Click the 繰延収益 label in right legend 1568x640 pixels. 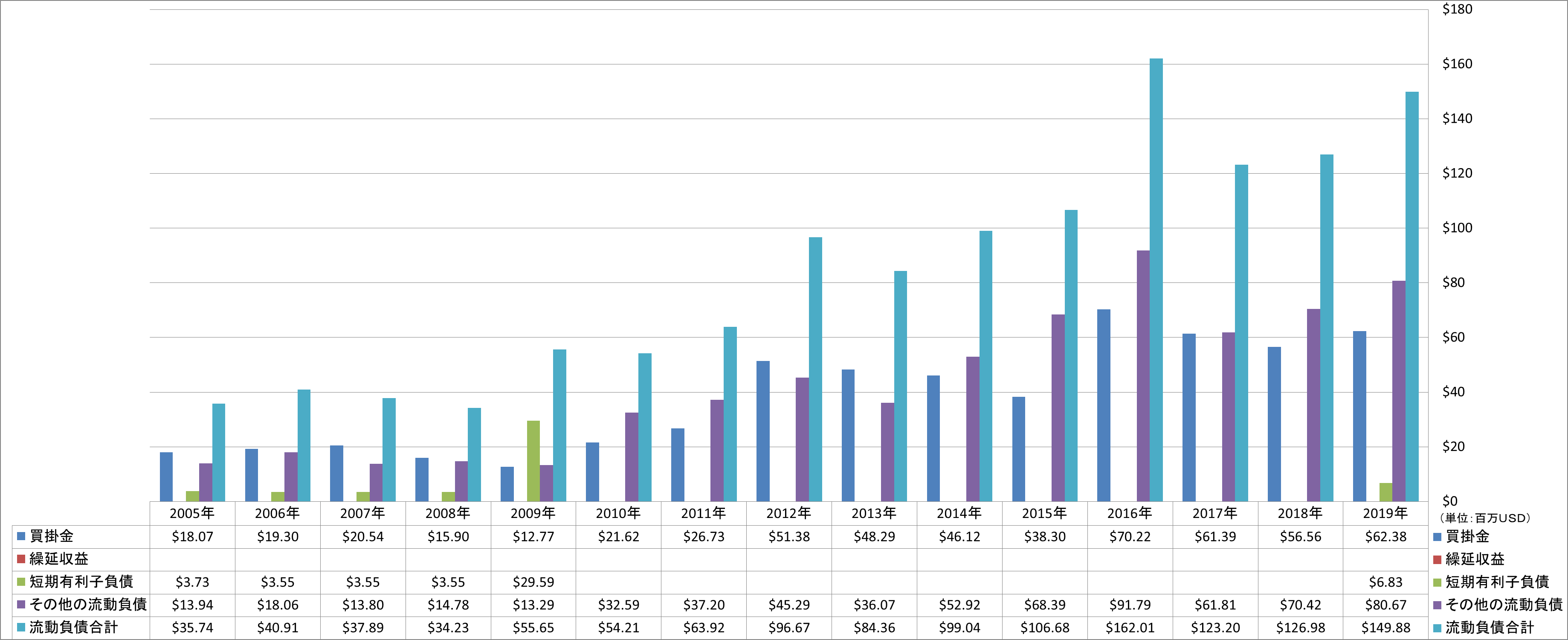click(1474, 559)
